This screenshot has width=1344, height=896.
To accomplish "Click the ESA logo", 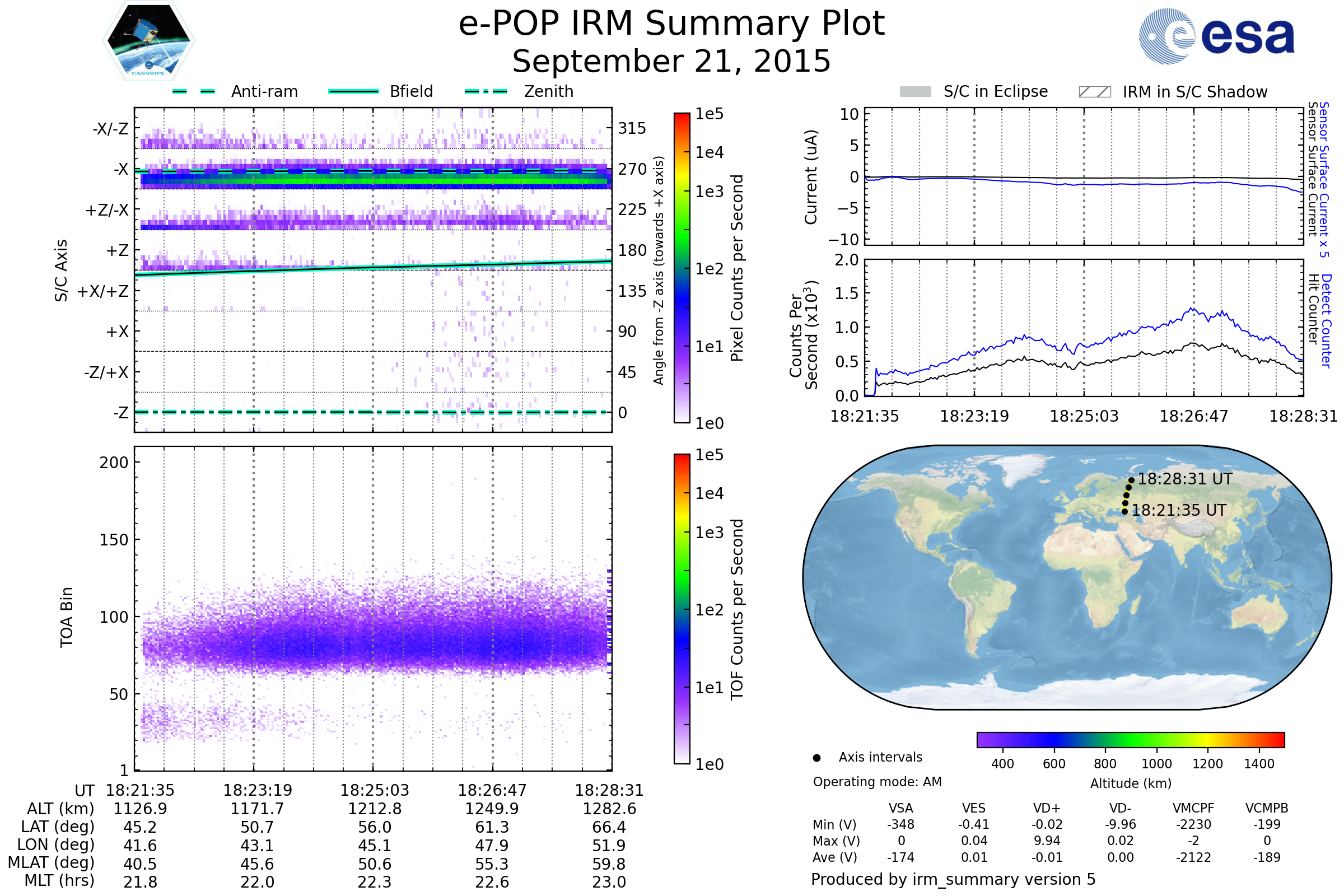I will [1217, 35].
